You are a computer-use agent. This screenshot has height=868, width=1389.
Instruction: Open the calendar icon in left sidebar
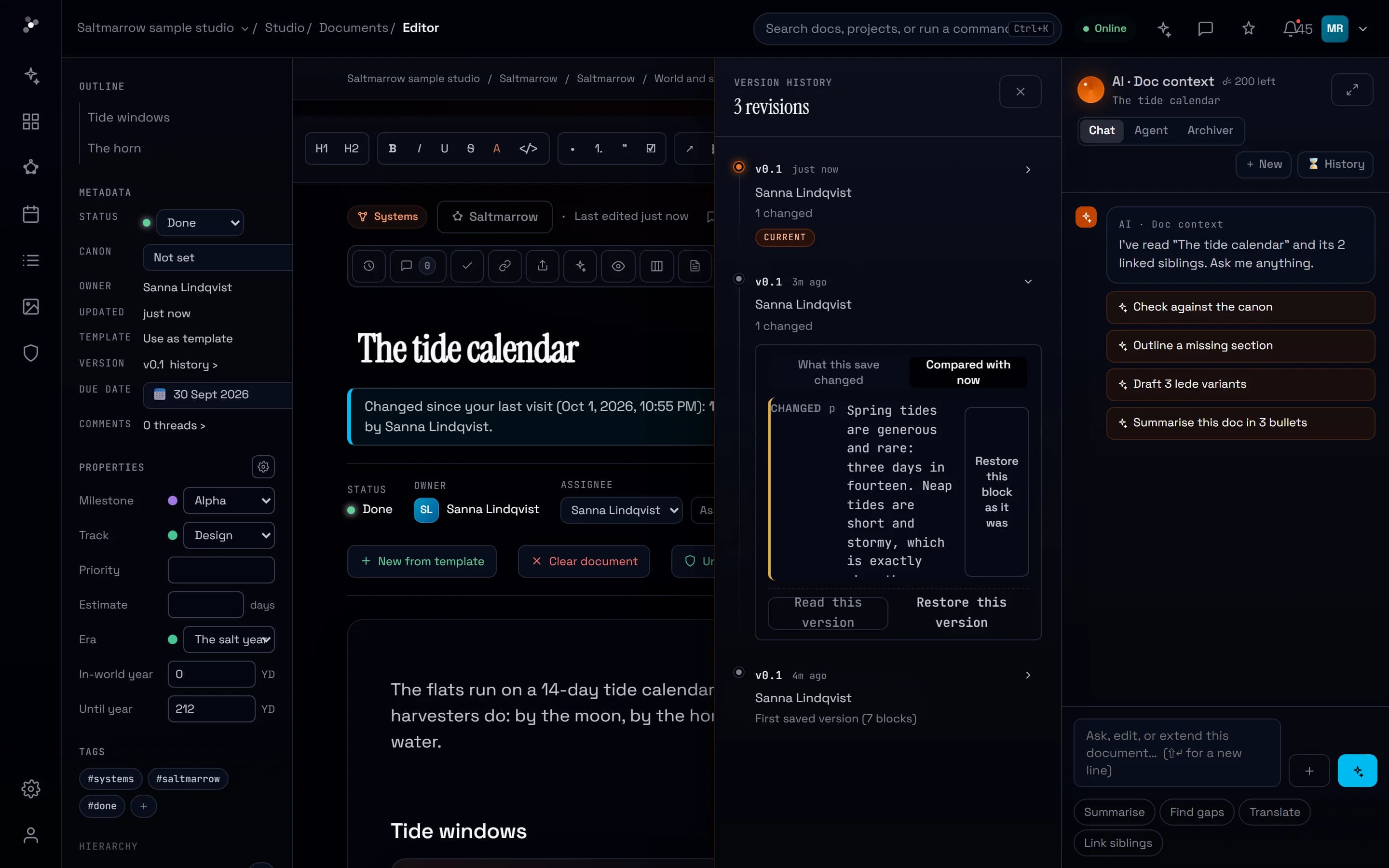click(30, 214)
